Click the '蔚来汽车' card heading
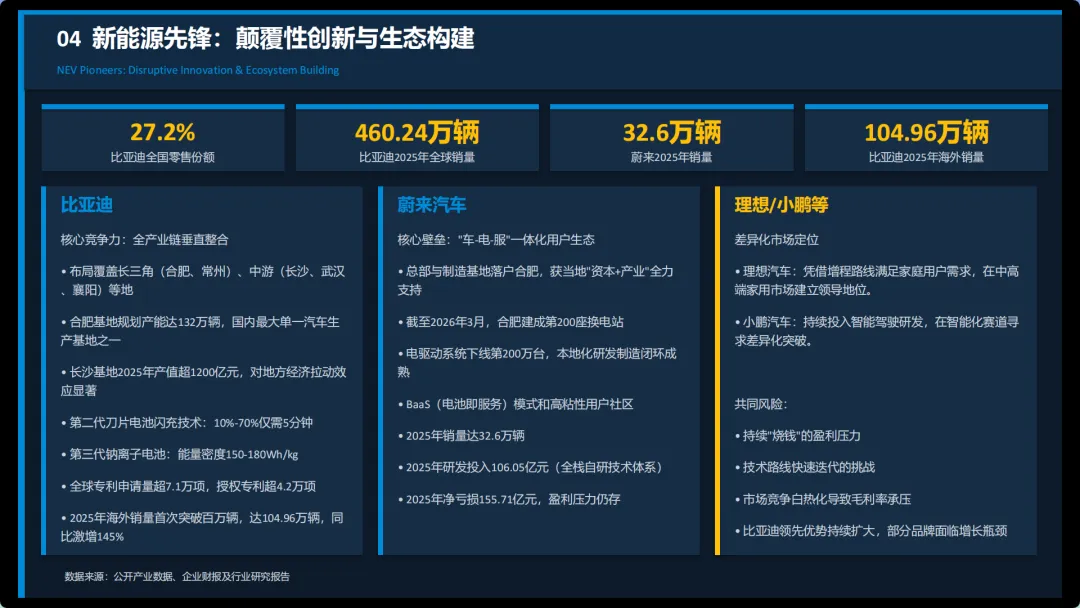Viewport: 1080px width, 608px height. click(432, 205)
